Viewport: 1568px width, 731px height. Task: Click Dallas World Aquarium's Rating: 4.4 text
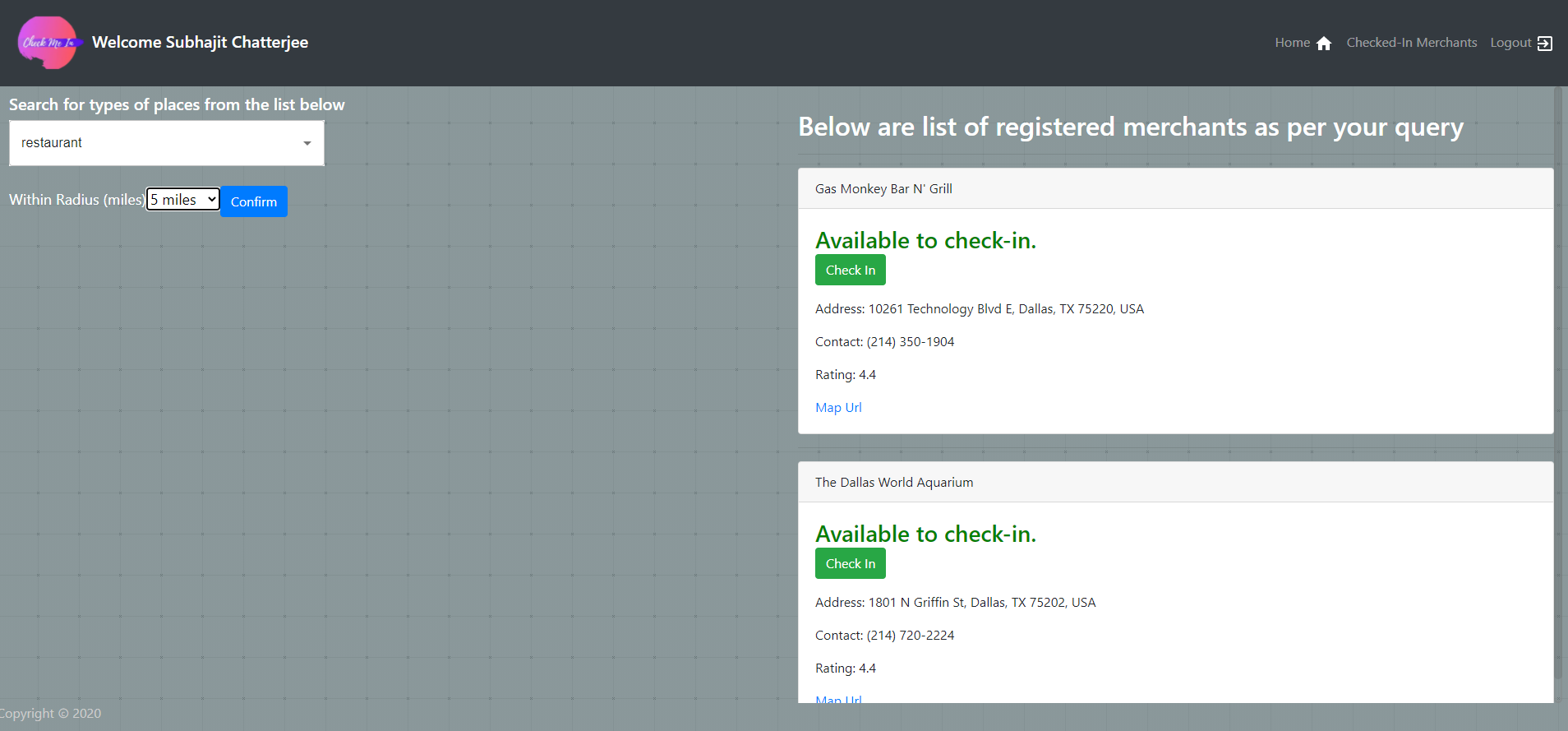846,669
